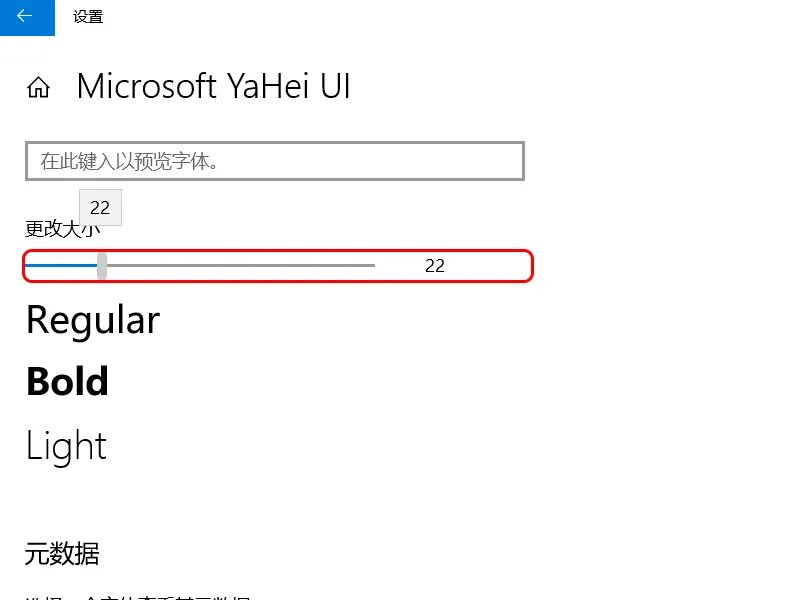This screenshot has height=600, width=800.
Task: Select the Light font sample text
Action: click(66, 446)
